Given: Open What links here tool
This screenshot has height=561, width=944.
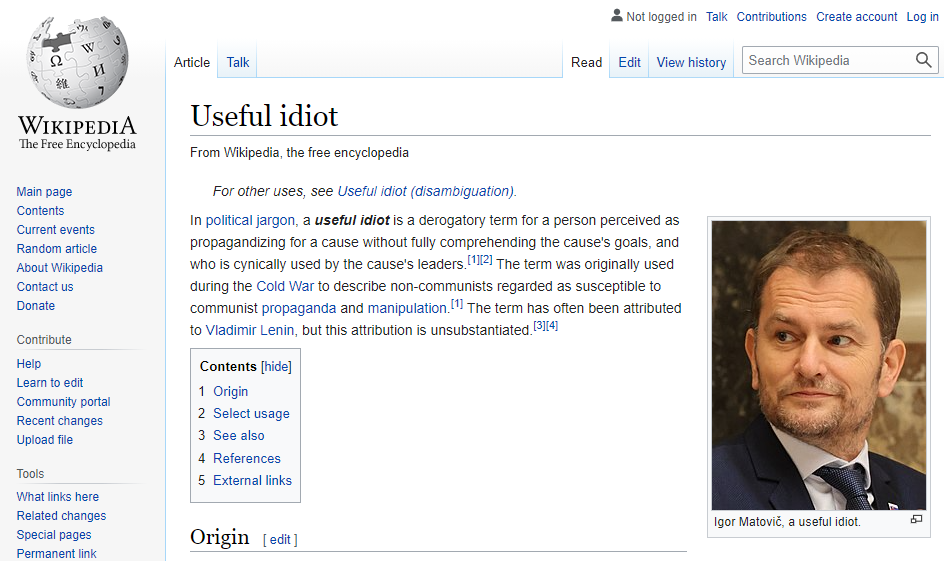Looking at the screenshot, I should 58,497.
